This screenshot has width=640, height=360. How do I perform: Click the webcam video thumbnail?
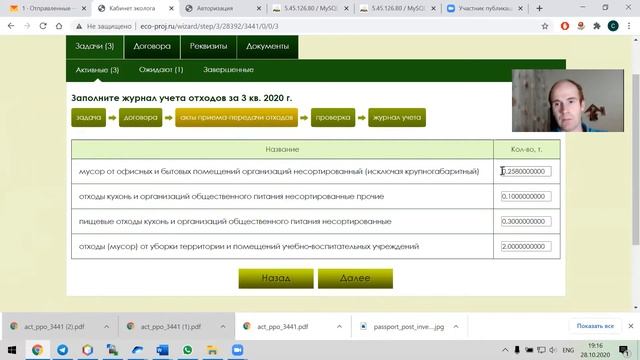pos(568,100)
